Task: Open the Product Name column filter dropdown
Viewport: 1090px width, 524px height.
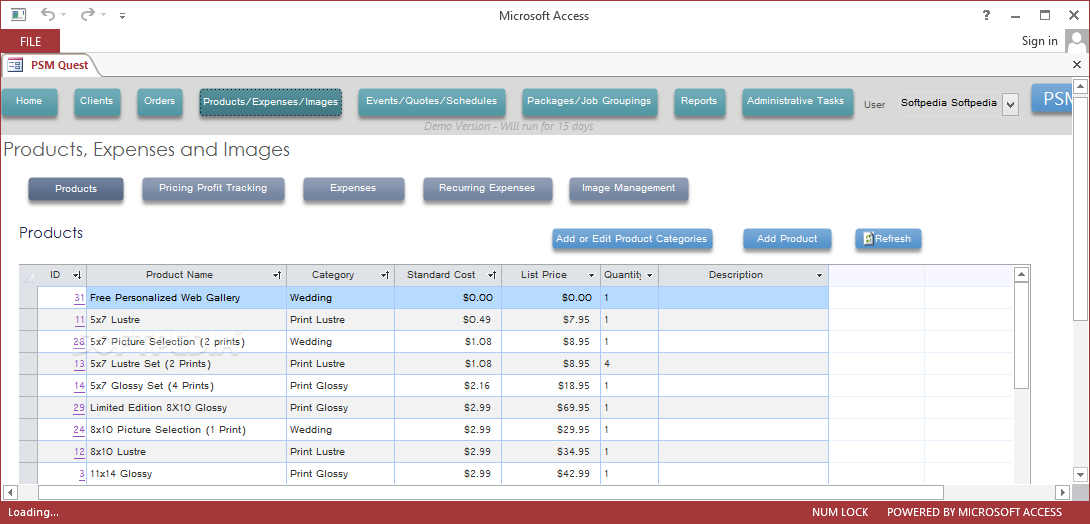Action: [277, 275]
